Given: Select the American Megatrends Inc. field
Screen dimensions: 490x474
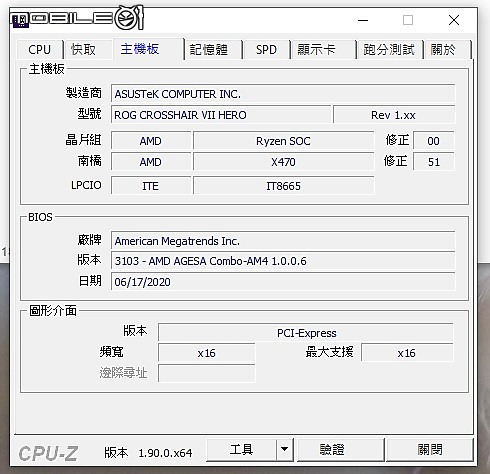Looking at the screenshot, I should (283, 241).
